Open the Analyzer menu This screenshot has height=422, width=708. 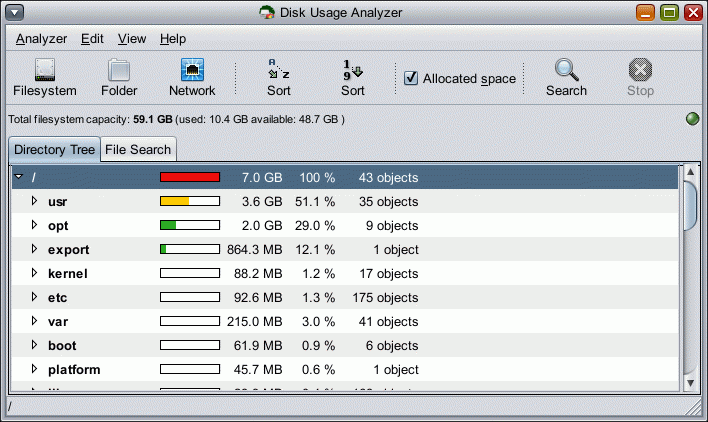pos(41,39)
